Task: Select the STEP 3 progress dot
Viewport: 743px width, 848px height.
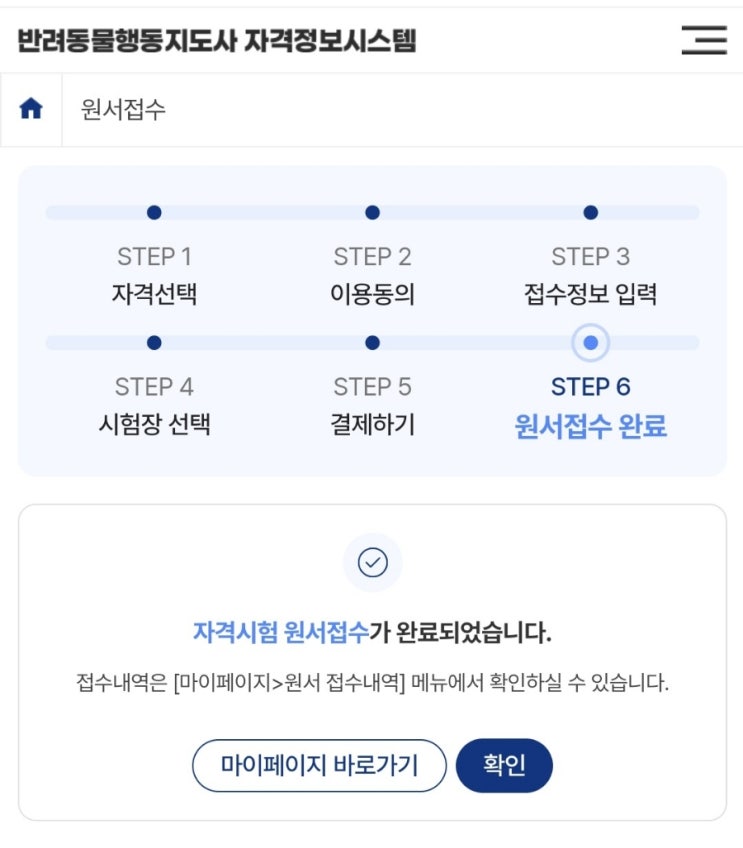Action: (591, 213)
